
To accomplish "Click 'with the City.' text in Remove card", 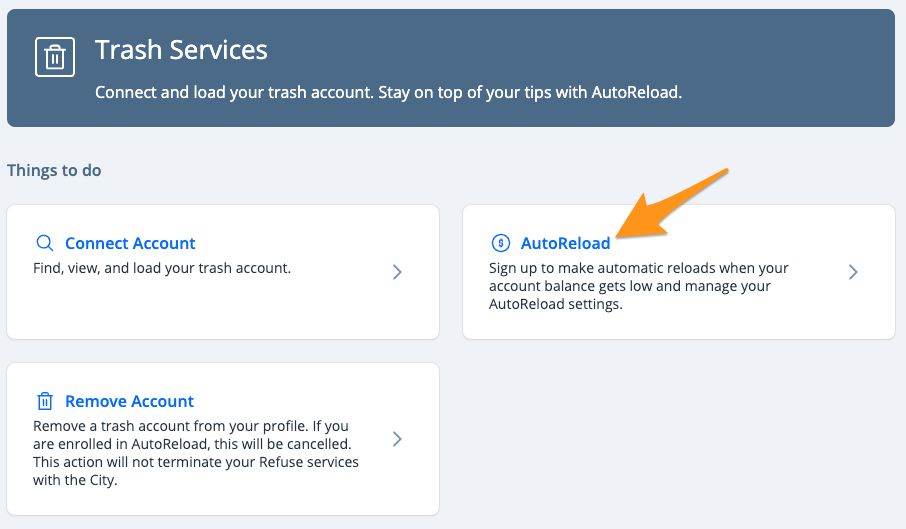I will click(x=75, y=480).
